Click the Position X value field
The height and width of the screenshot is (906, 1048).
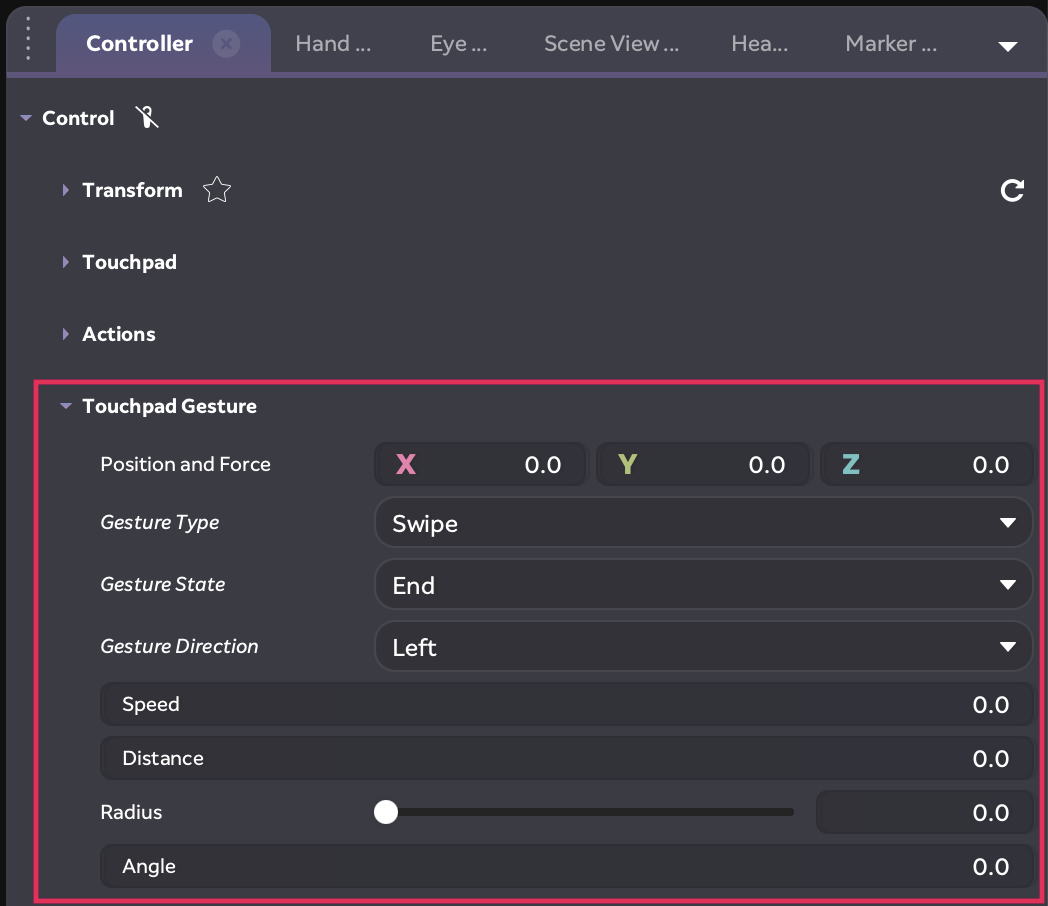(480, 464)
